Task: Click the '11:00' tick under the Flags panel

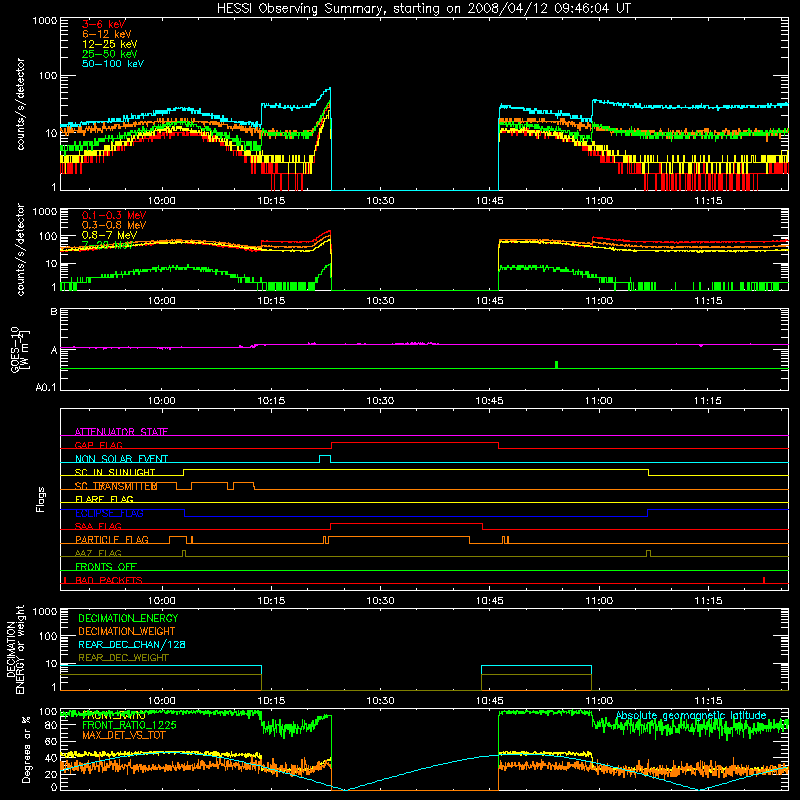Action: point(598,601)
